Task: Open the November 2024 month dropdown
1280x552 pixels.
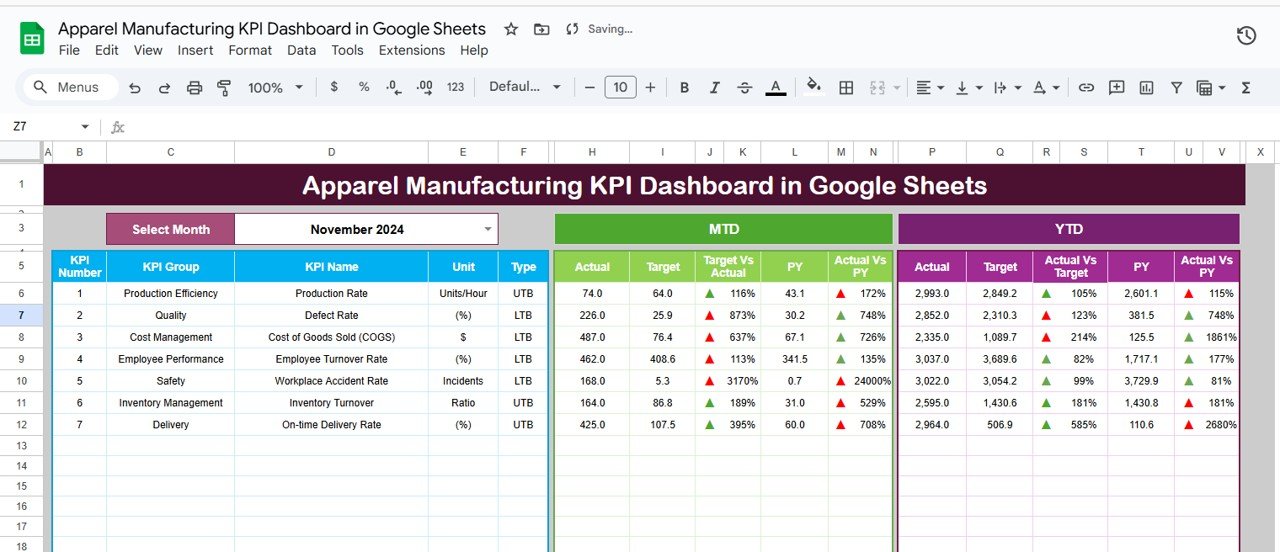Action: click(x=488, y=229)
